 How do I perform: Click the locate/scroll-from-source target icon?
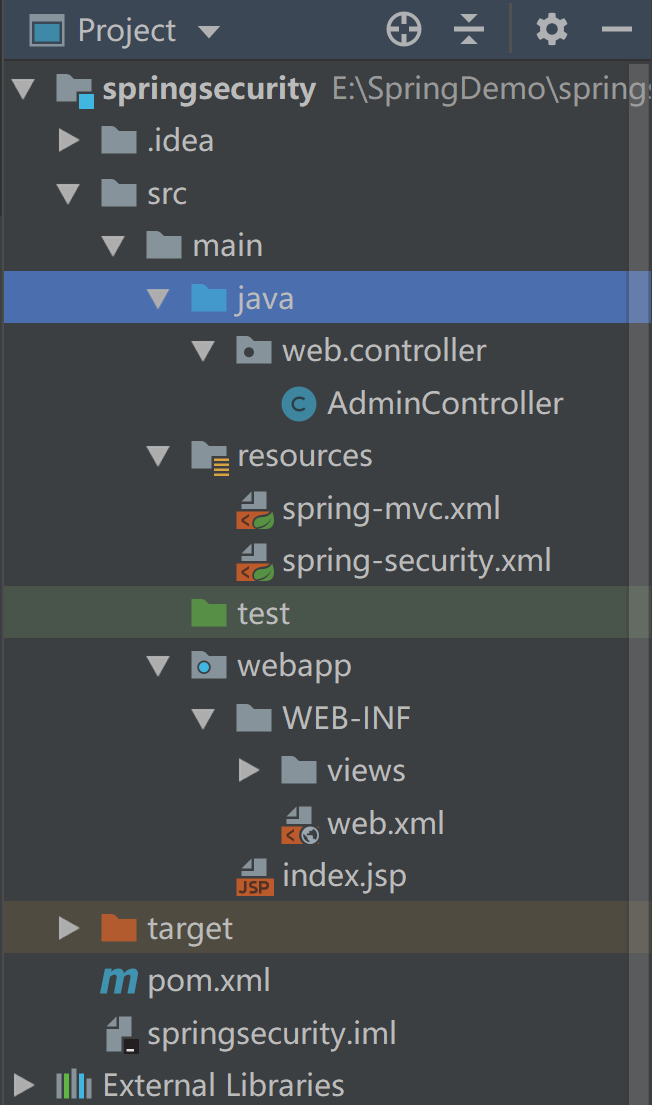(x=404, y=30)
